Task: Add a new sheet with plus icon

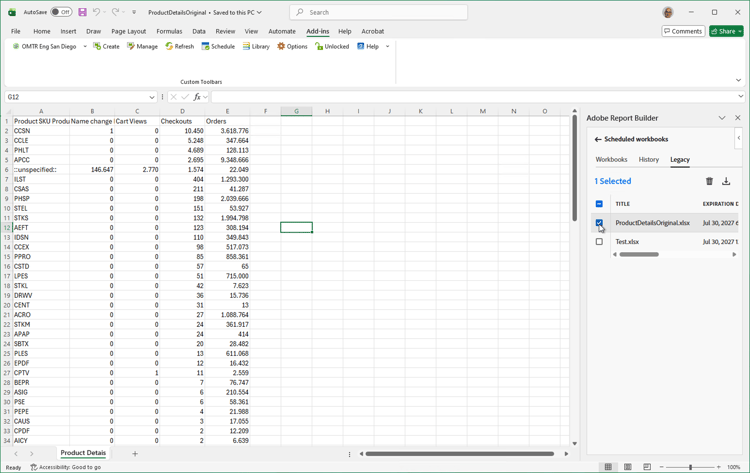Action: pyautogui.click(x=135, y=453)
